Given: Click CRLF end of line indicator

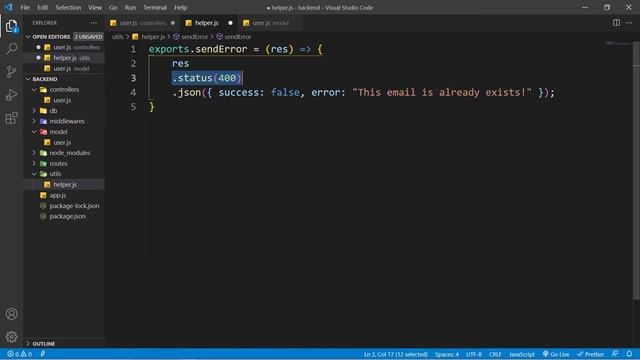Looking at the screenshot, I should [495, 354].
